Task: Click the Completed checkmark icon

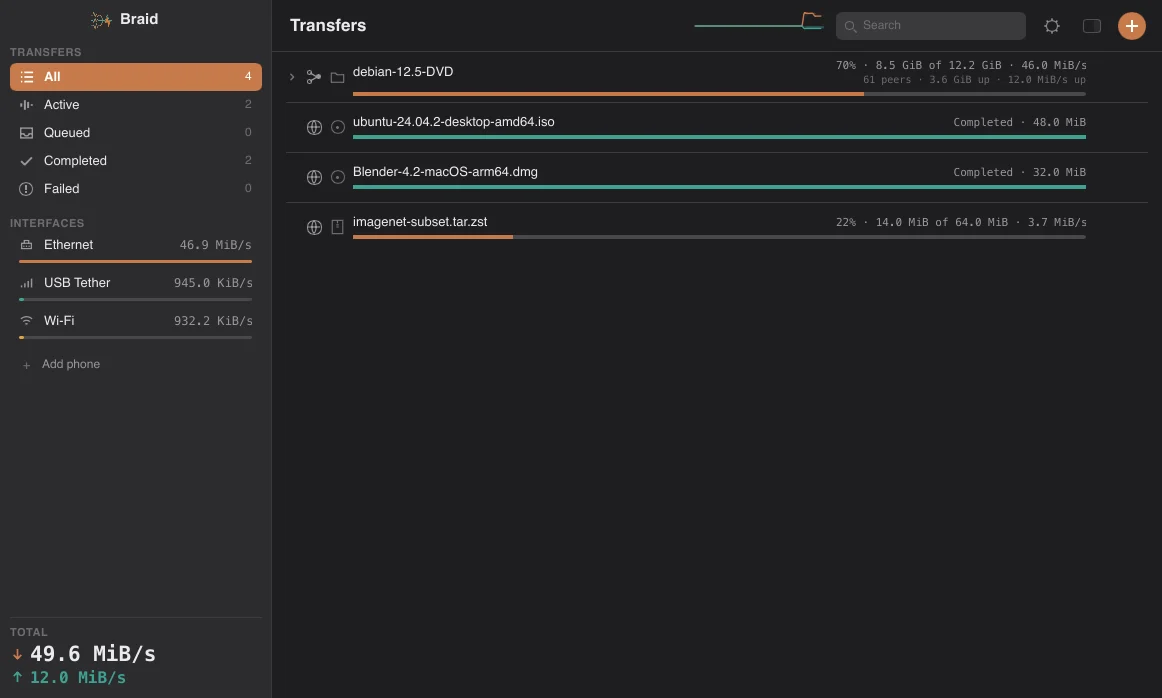Action: click(26, 161)
